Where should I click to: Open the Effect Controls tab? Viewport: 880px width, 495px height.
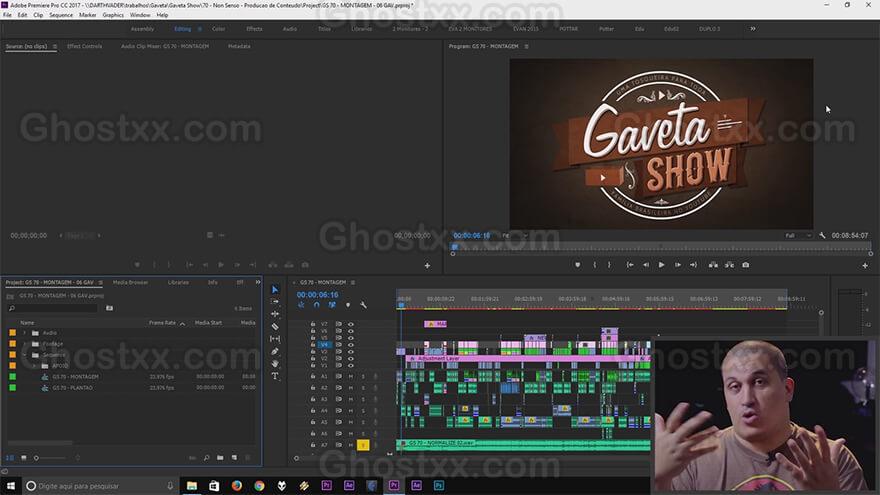pyautogui.click(x=85, y=47)
